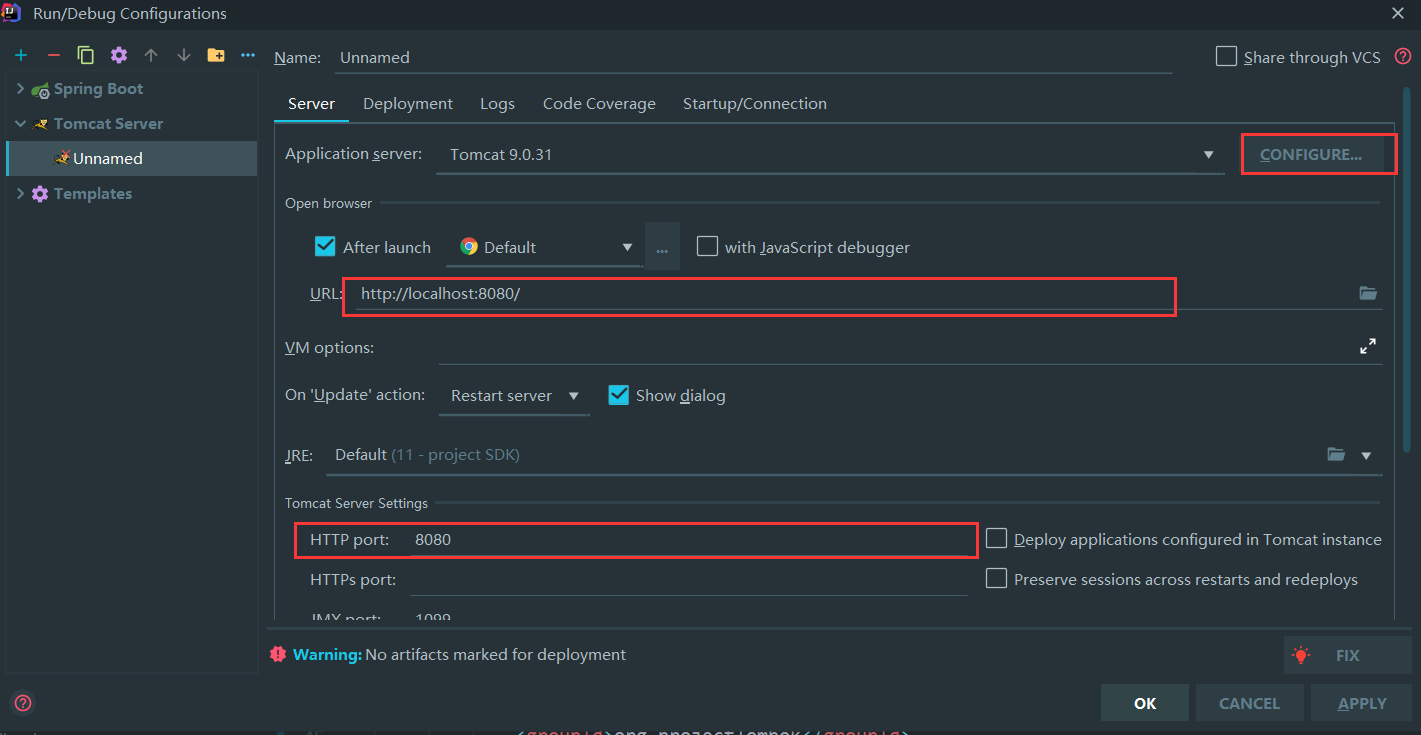Viewport: 1421px width, 735px height.
Task: Click the CONFIGURE button
Action: (x=1317, y=154)
